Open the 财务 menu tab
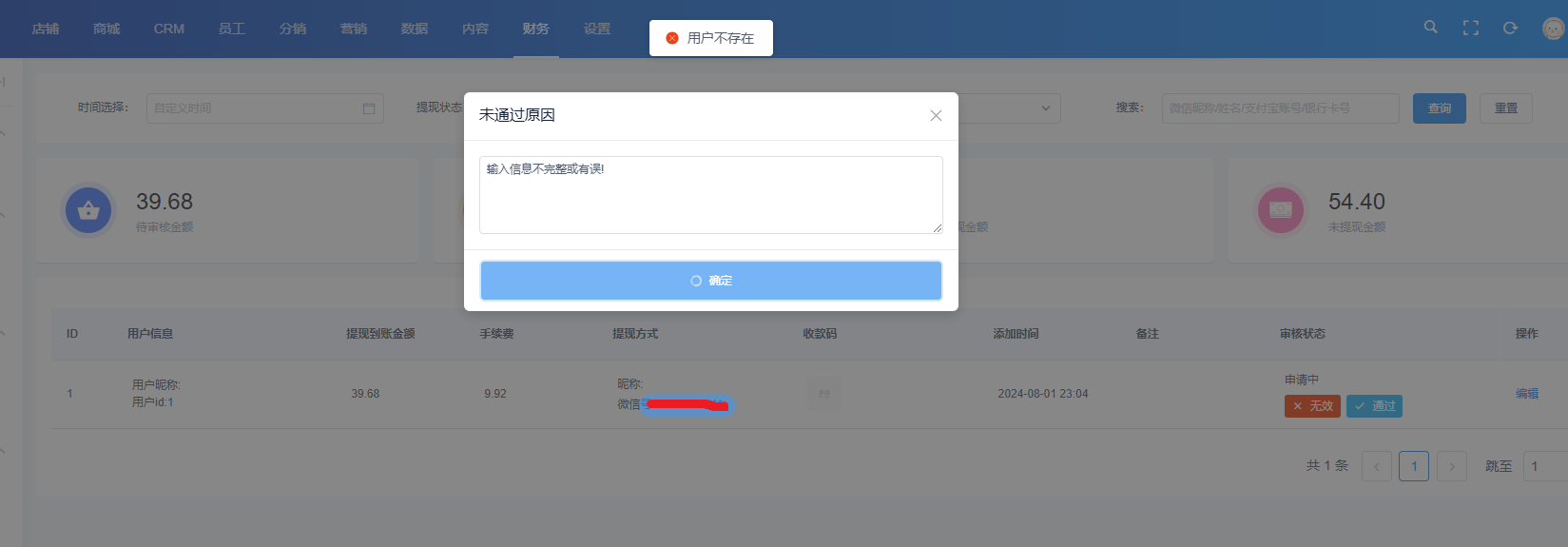1568x547 pixels. click(x=535, y=29)
